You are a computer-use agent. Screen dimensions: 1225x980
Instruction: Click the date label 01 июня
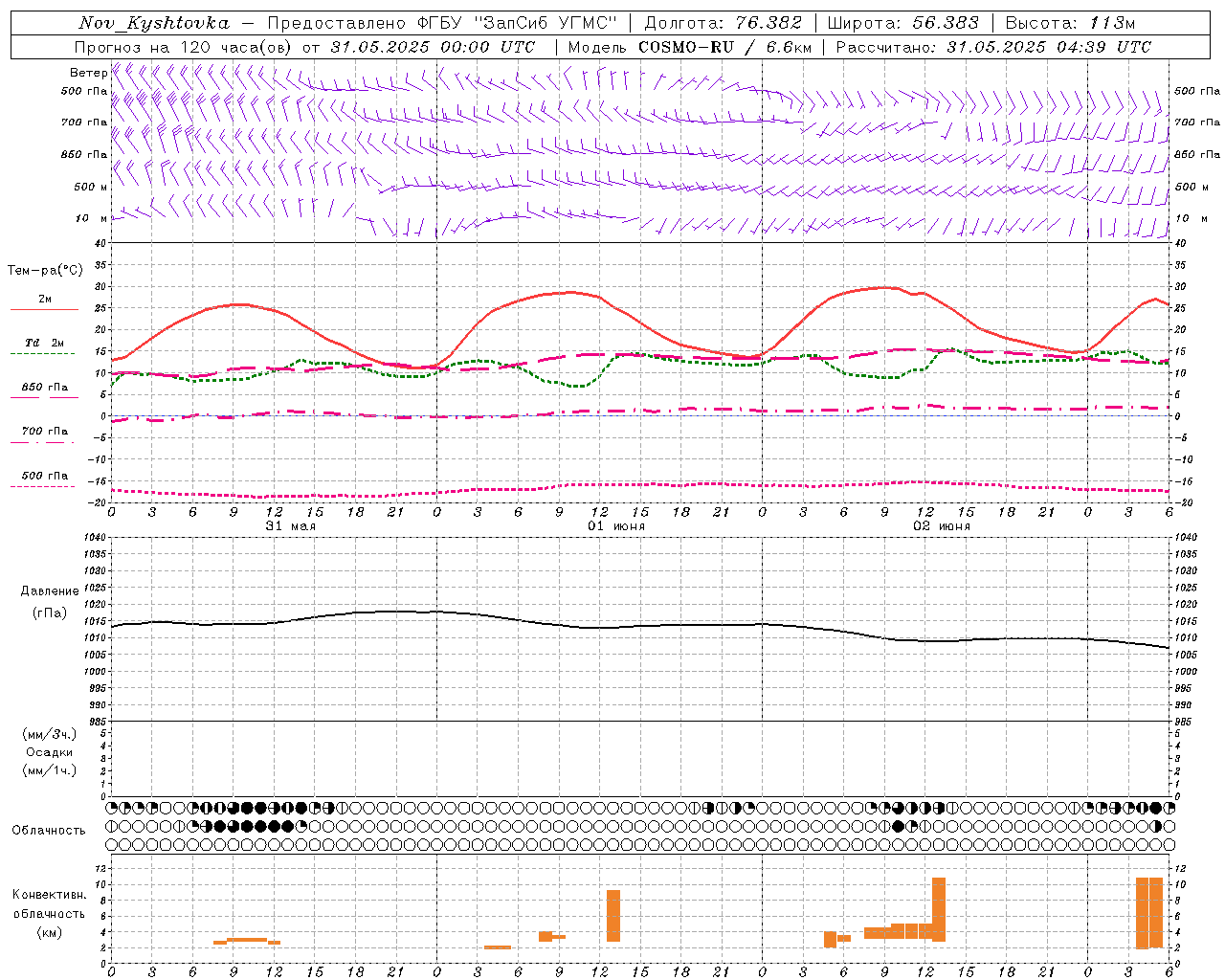616,526
